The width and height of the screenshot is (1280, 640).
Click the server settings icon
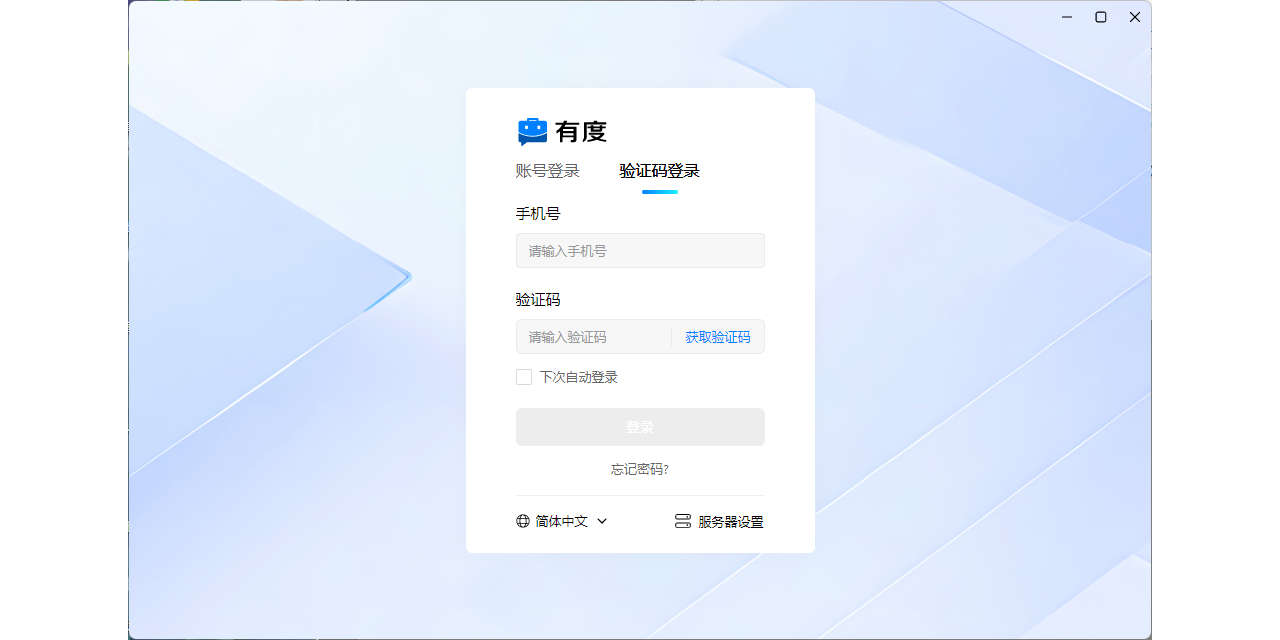pos(683,521)
